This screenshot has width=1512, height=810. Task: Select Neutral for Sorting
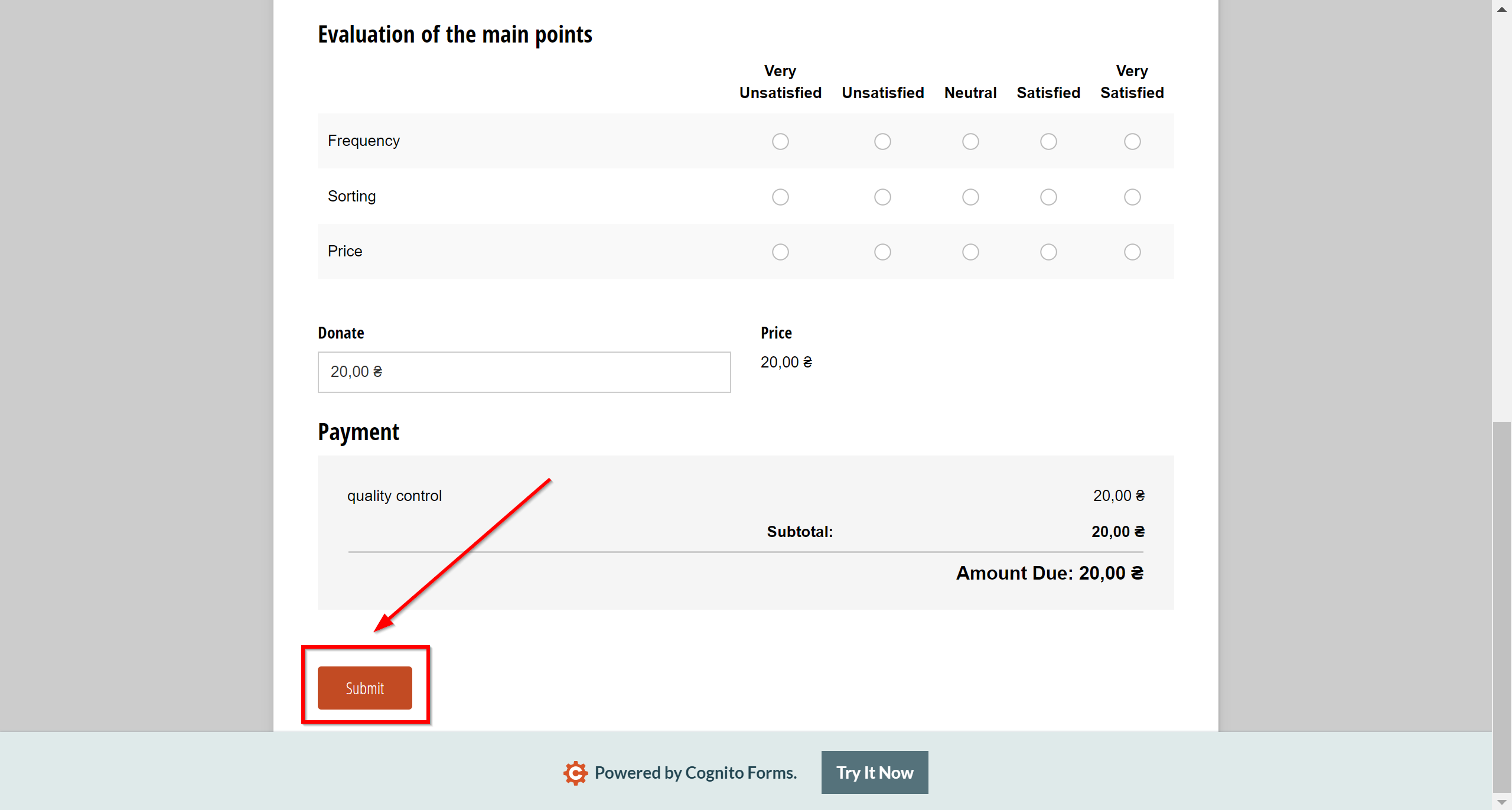(x=970, y=196)
